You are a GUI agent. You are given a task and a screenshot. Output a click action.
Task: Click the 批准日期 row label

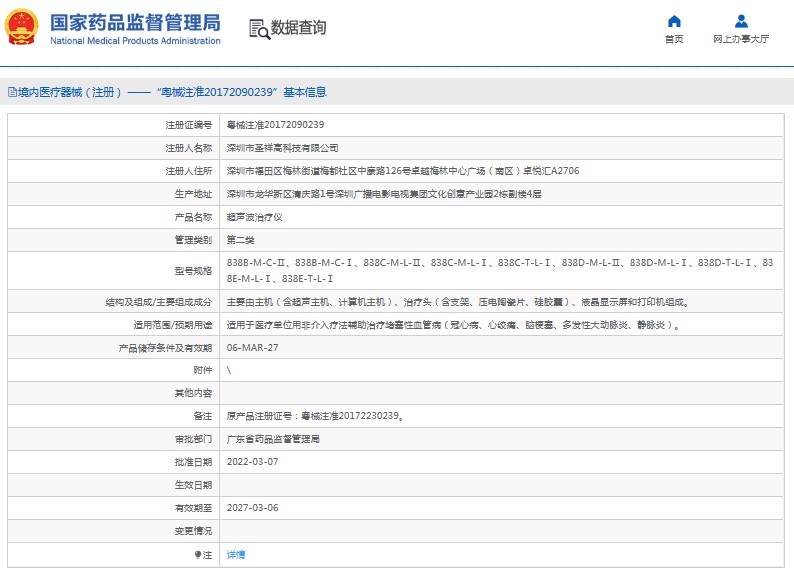(193, 462)
